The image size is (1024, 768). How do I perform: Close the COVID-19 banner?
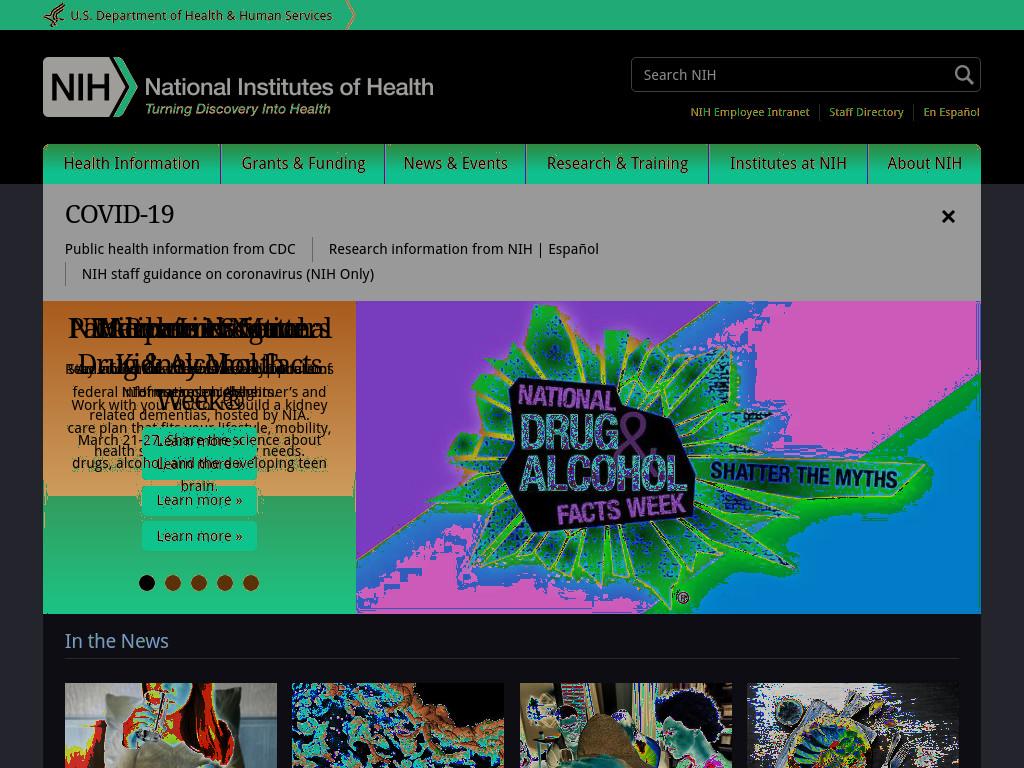[x=948, y=216]
